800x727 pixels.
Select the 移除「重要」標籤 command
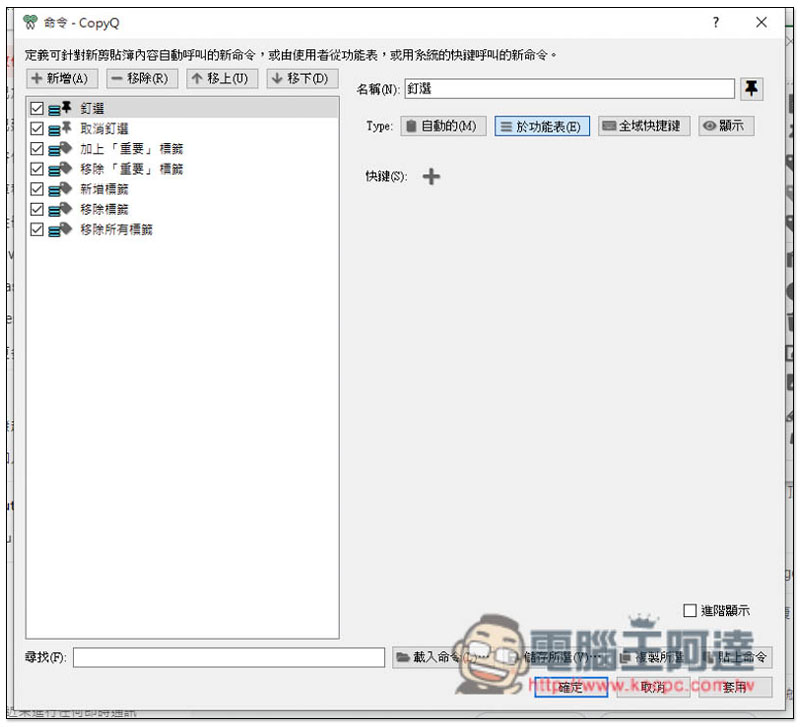(x=183, y=169)
